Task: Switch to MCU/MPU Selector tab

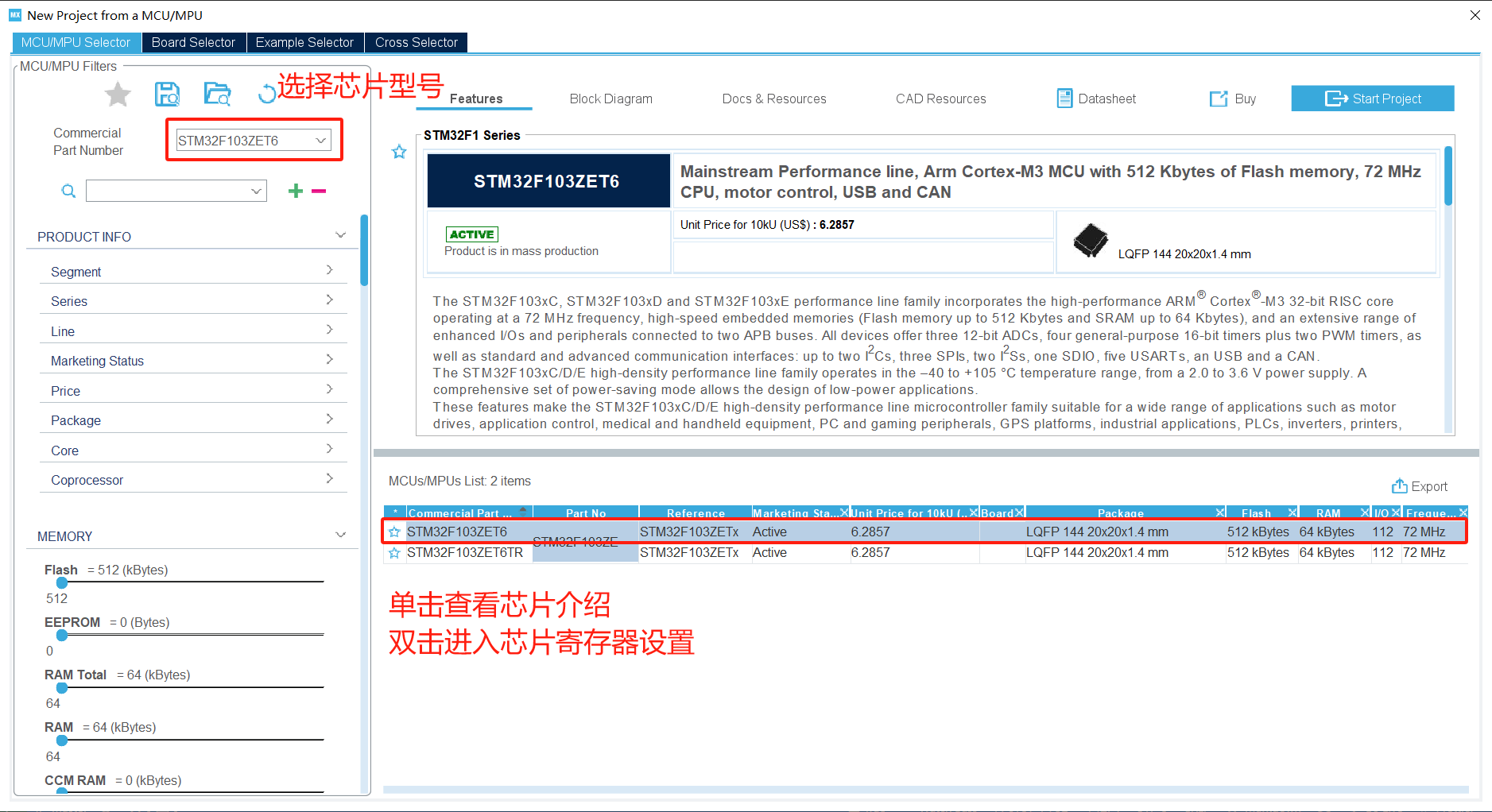Action: (76, 42)
